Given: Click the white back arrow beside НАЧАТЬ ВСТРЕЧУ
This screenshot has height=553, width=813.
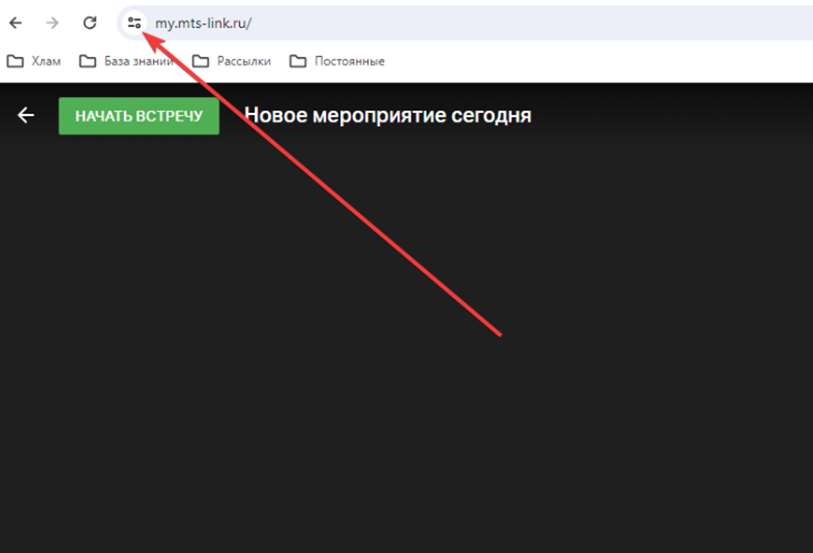Looking at the screenshot, I should point(26,116).
